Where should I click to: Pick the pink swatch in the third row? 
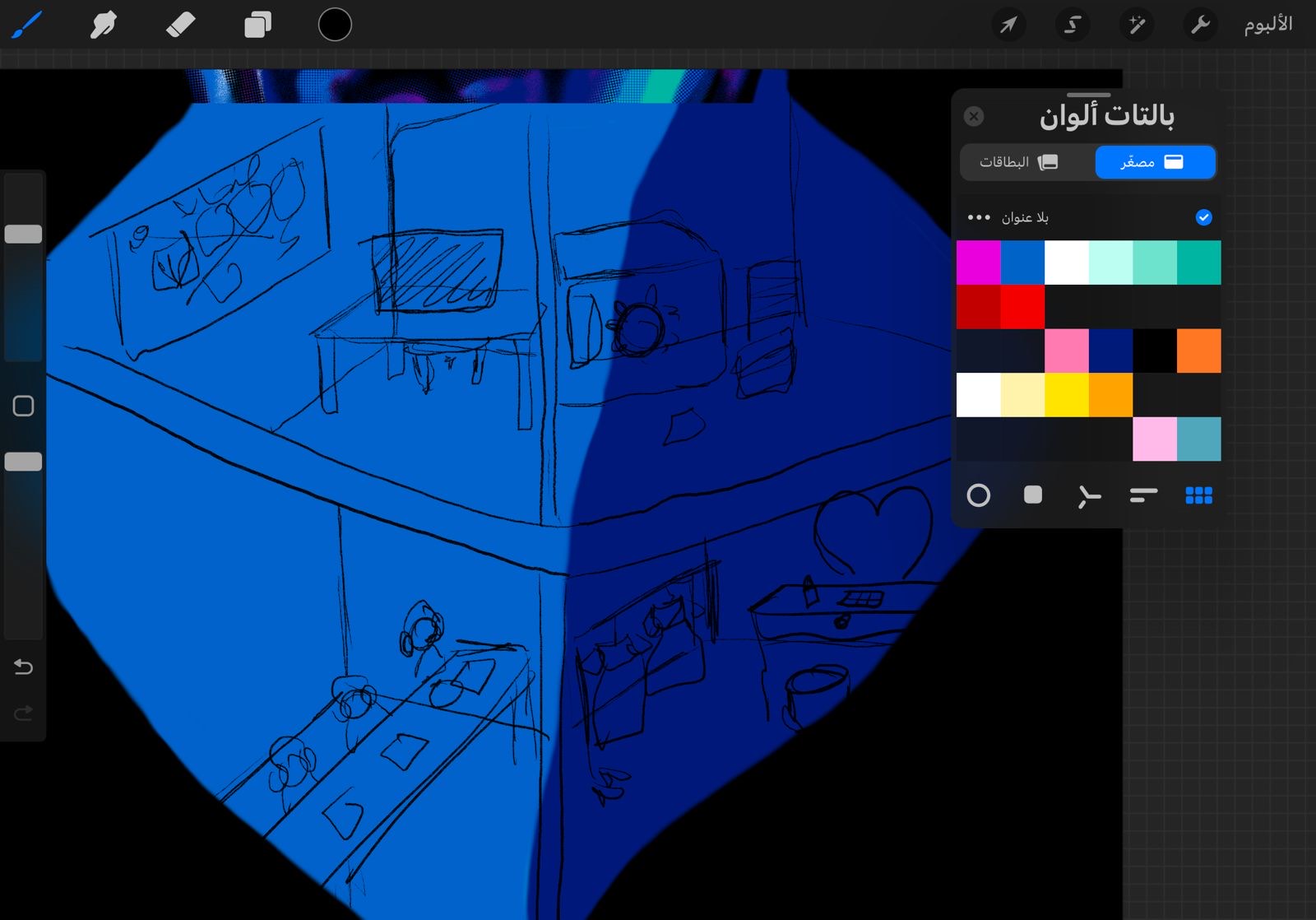1067,351
